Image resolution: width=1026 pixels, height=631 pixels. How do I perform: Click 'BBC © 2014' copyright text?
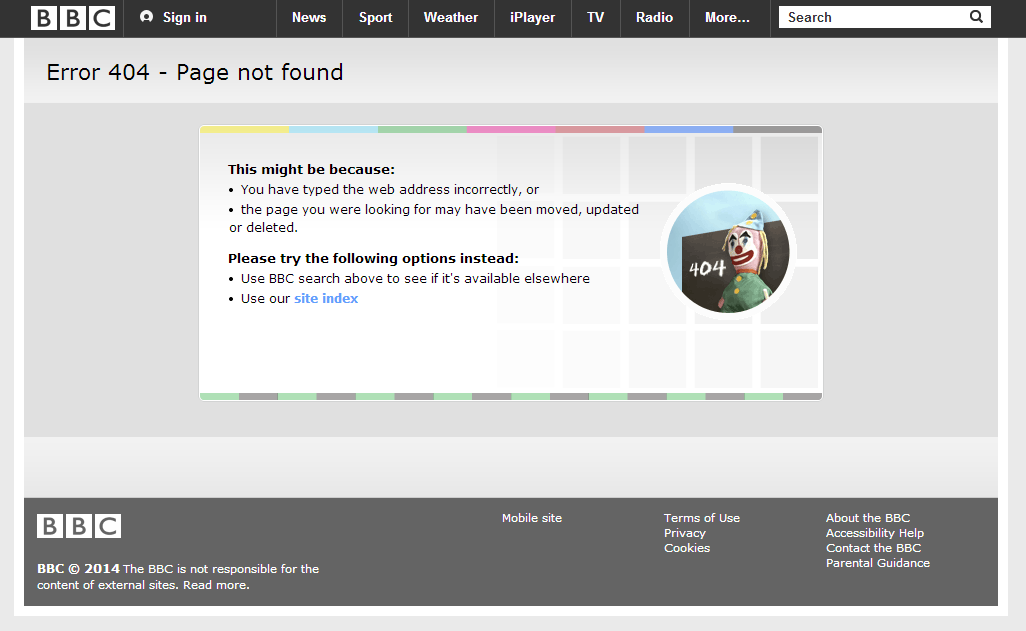(79, 569)
